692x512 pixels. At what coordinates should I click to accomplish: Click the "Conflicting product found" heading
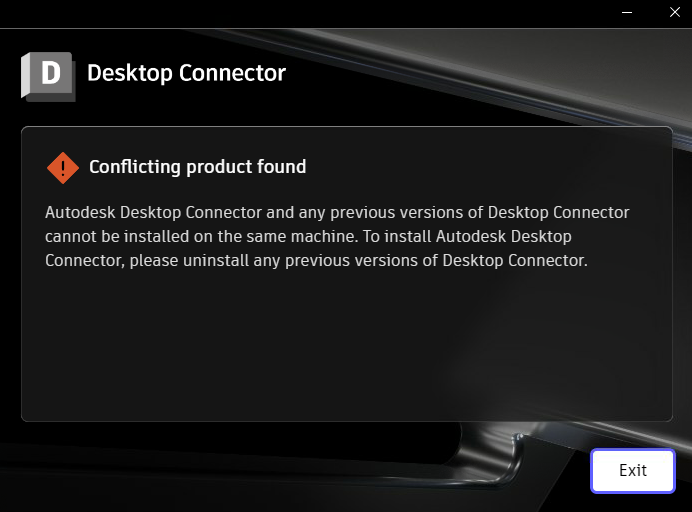pyautogui.click(x=197, y=167)
